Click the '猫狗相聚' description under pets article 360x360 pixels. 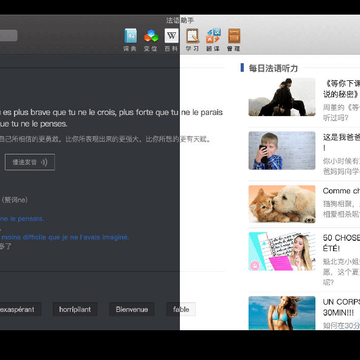[x=341, y=208]
